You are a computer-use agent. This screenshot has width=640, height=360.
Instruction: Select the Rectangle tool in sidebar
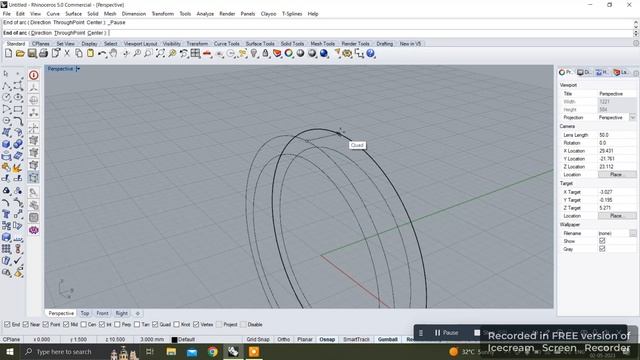pos(18,109)
